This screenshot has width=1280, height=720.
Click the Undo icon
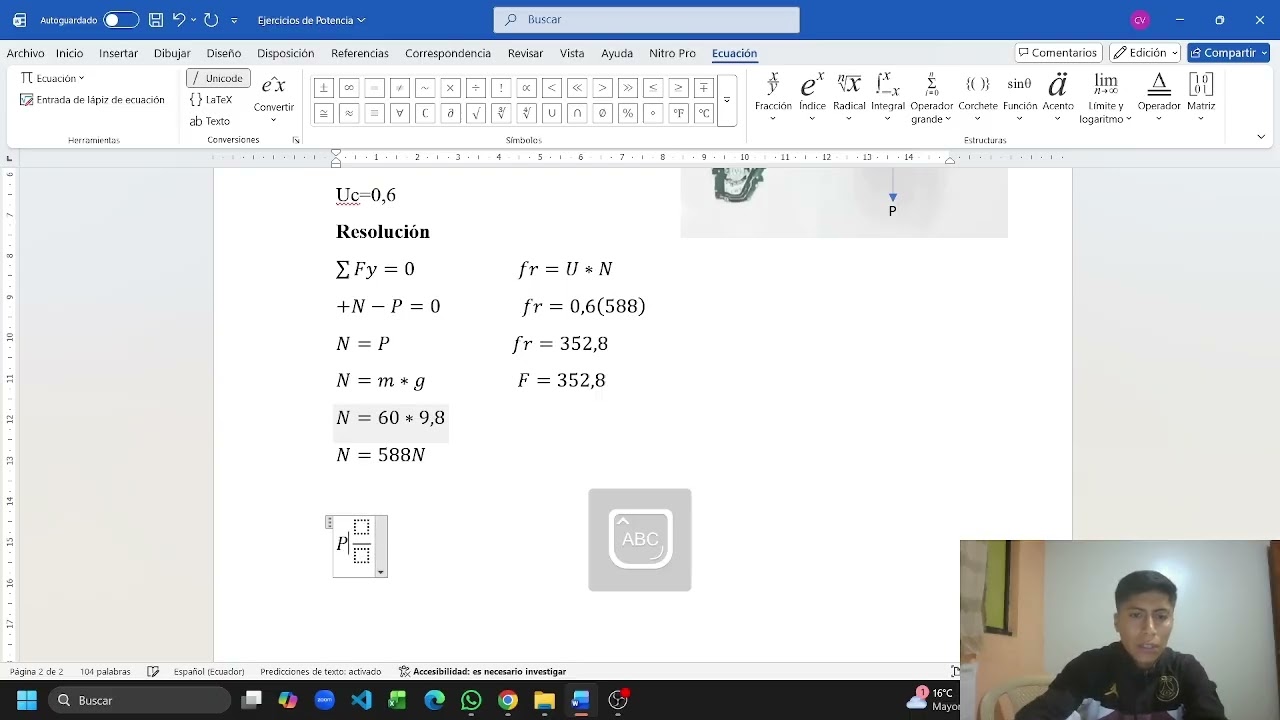(179, 20)
